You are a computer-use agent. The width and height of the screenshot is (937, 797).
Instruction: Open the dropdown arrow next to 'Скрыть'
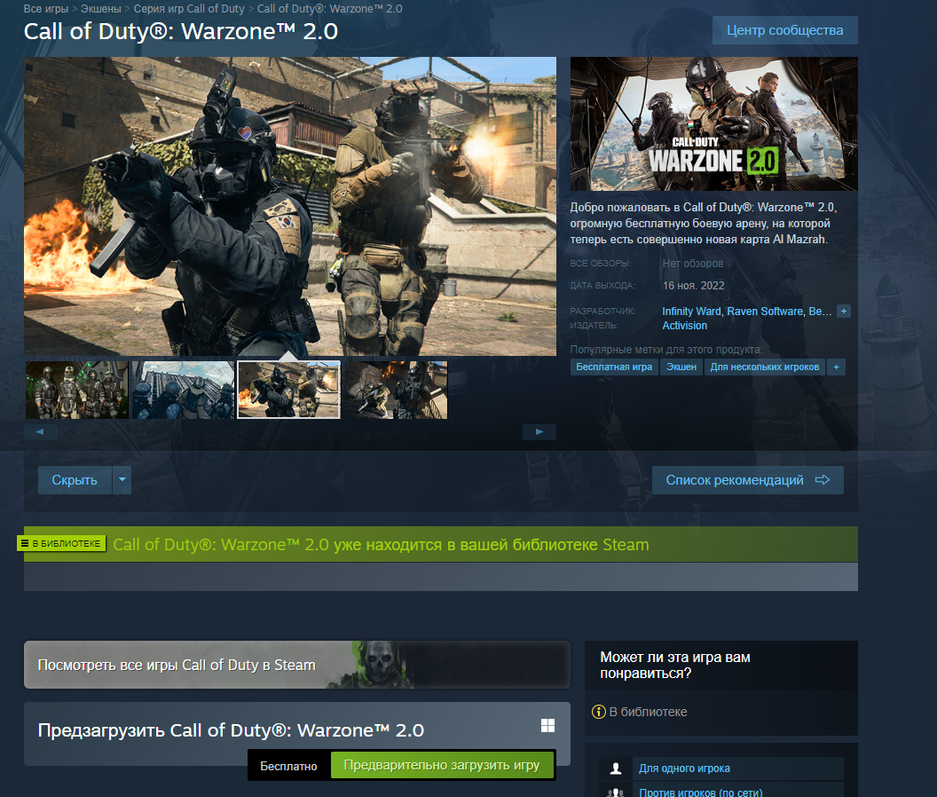point(122,480)
